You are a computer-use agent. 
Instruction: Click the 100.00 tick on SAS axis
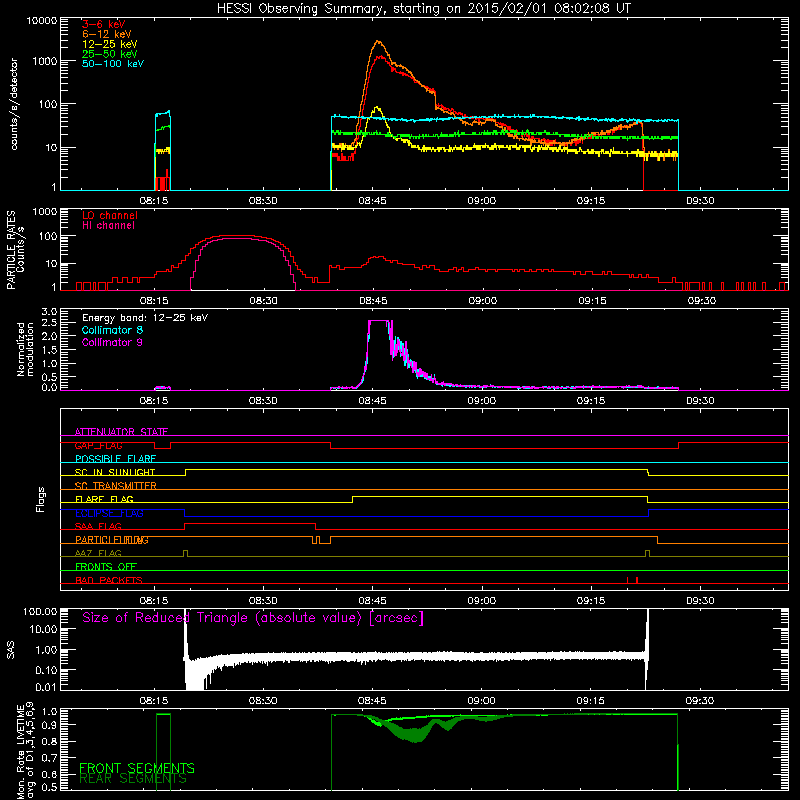click(x=41, y=612)
